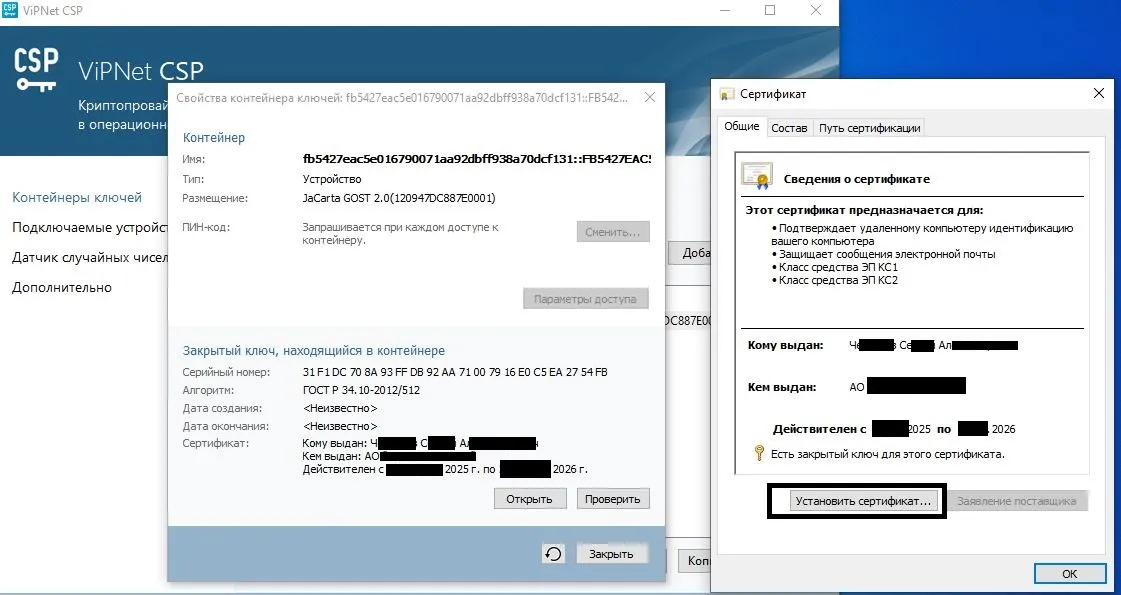
Task: Close the ViPNet CSP main window
Action: pyautogui.click(x=816, y=10)
